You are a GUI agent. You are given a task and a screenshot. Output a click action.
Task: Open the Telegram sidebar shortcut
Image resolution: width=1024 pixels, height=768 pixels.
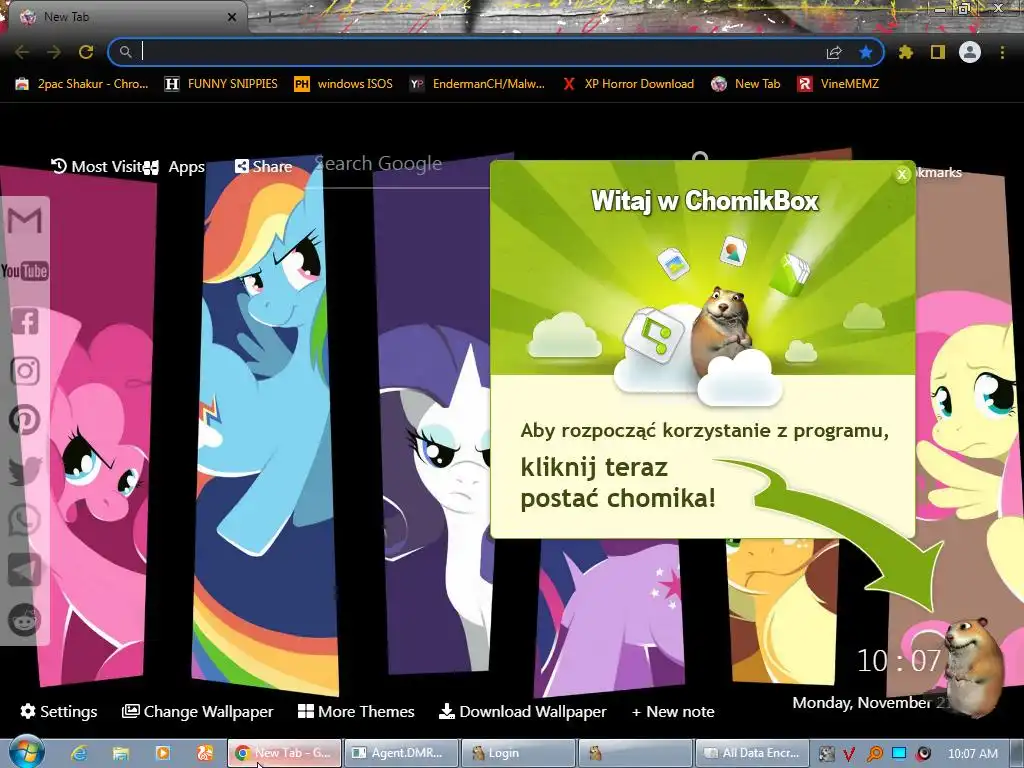pyautogui.click(x=25, y=570)
